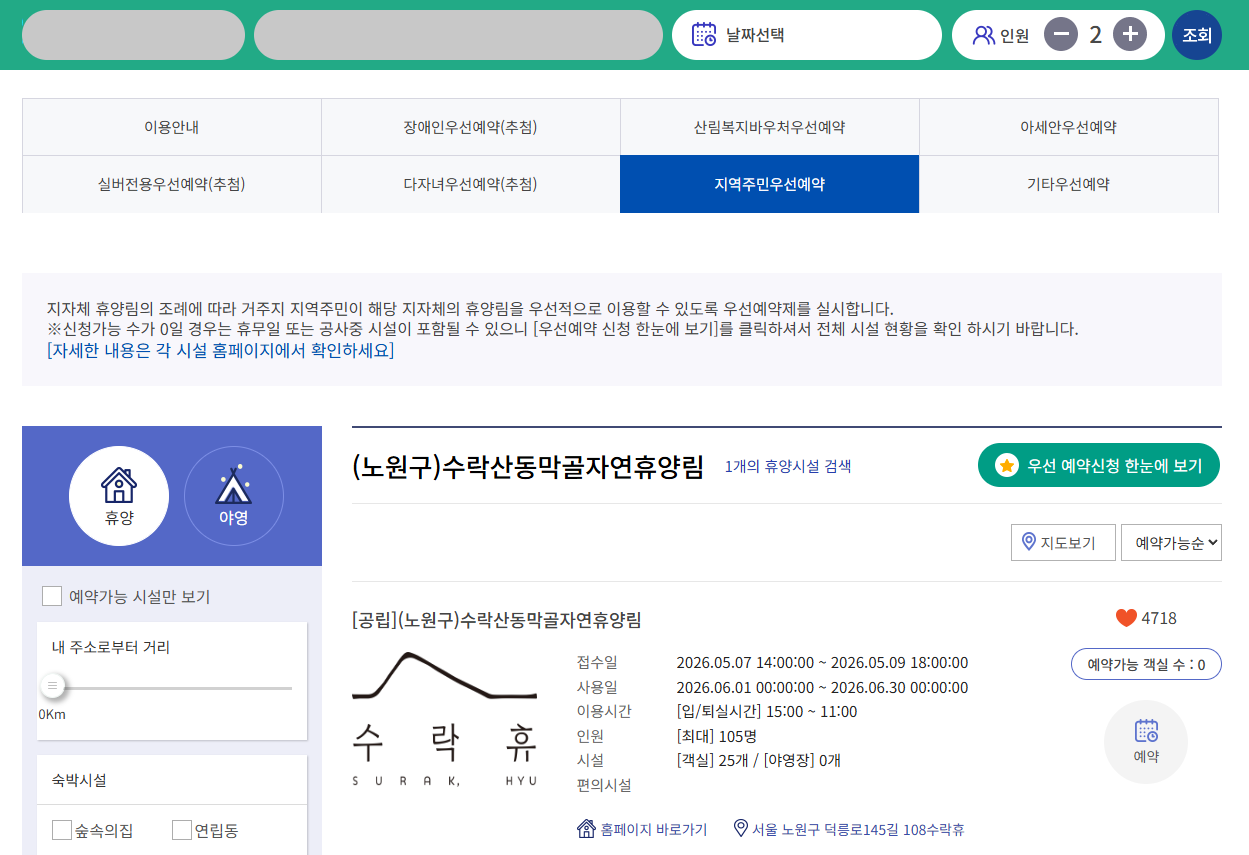1249x855 pixels.
Task: Check the 연립동 checkbox
Action: (x=182, y=830)
